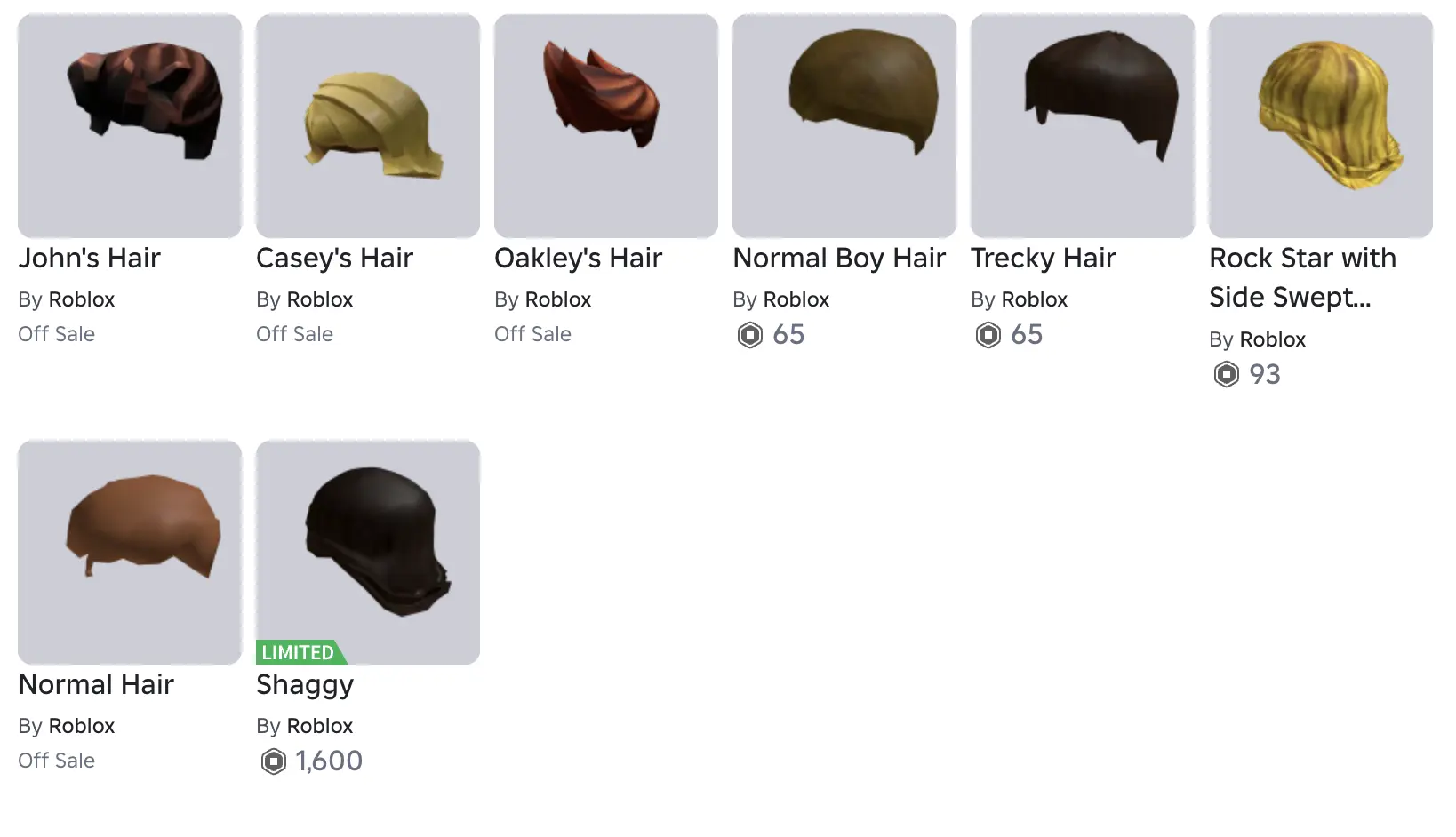The image size is (1456, 837).
Task: Open the Oakley's Hair title link
Action: pyautogui.click(x=578, y=258)
